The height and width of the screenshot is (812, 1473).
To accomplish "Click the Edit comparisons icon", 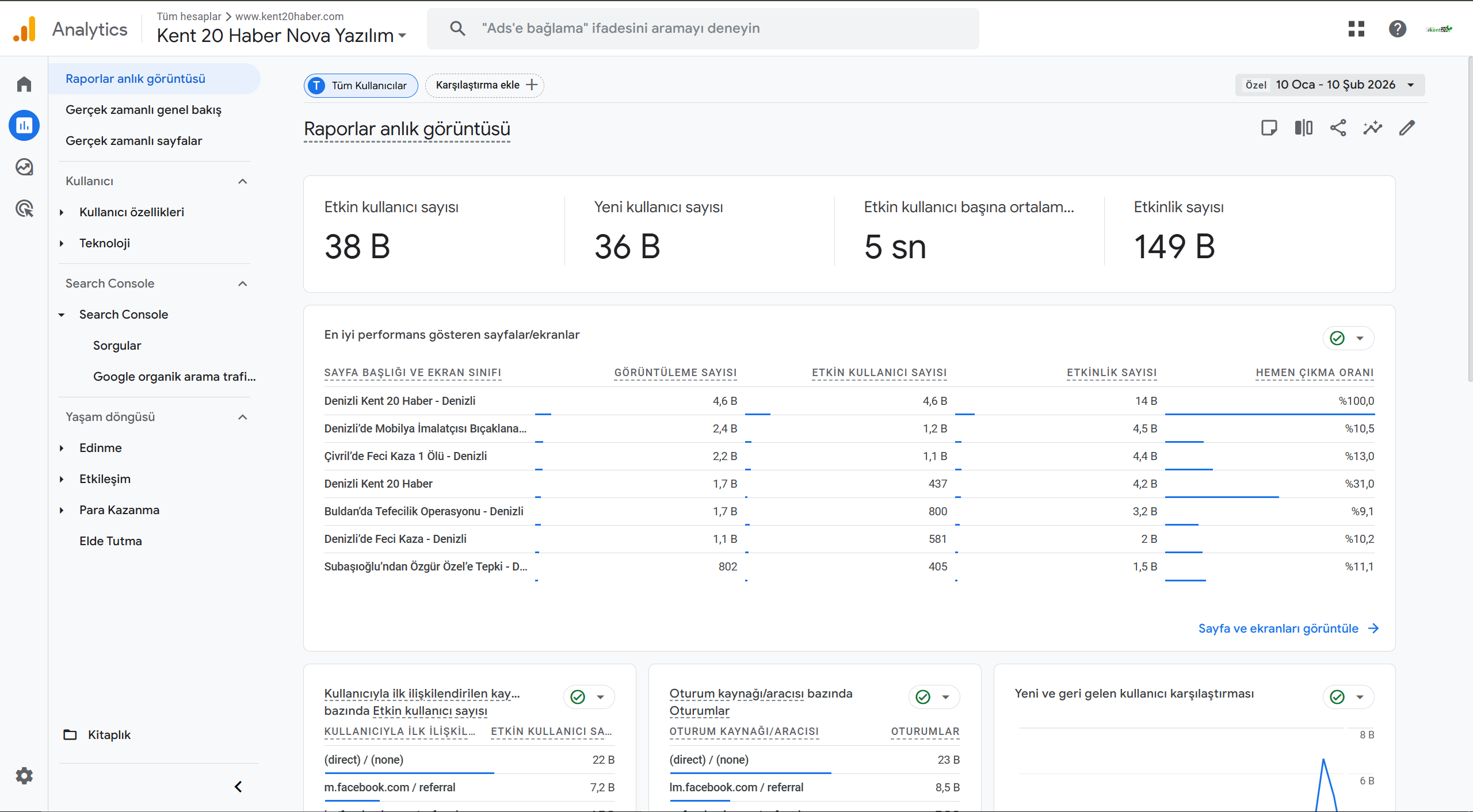I will pyautogui.click(x=1303, y=128).
